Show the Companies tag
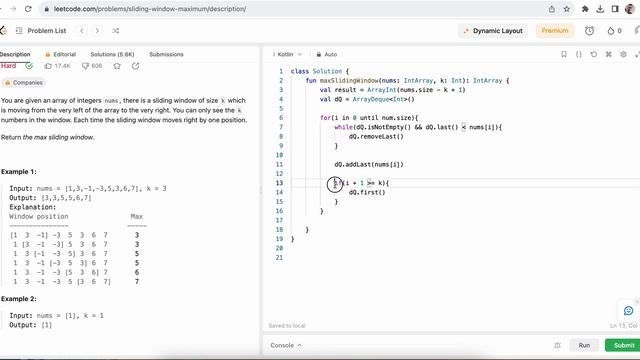 tap(23, 82)
